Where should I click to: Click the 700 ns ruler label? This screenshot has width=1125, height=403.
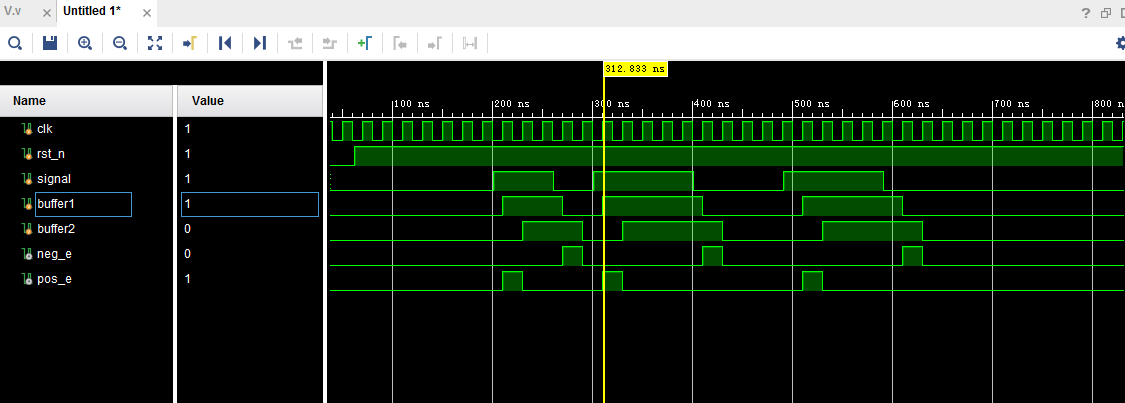[1012, 104]
